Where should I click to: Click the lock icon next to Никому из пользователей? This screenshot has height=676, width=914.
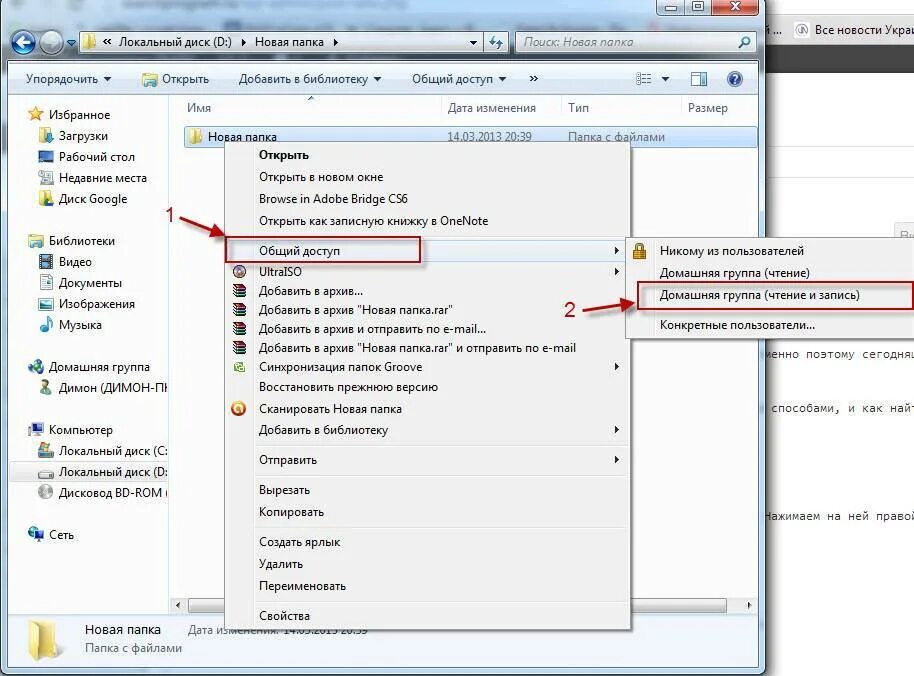click(639, 251)
